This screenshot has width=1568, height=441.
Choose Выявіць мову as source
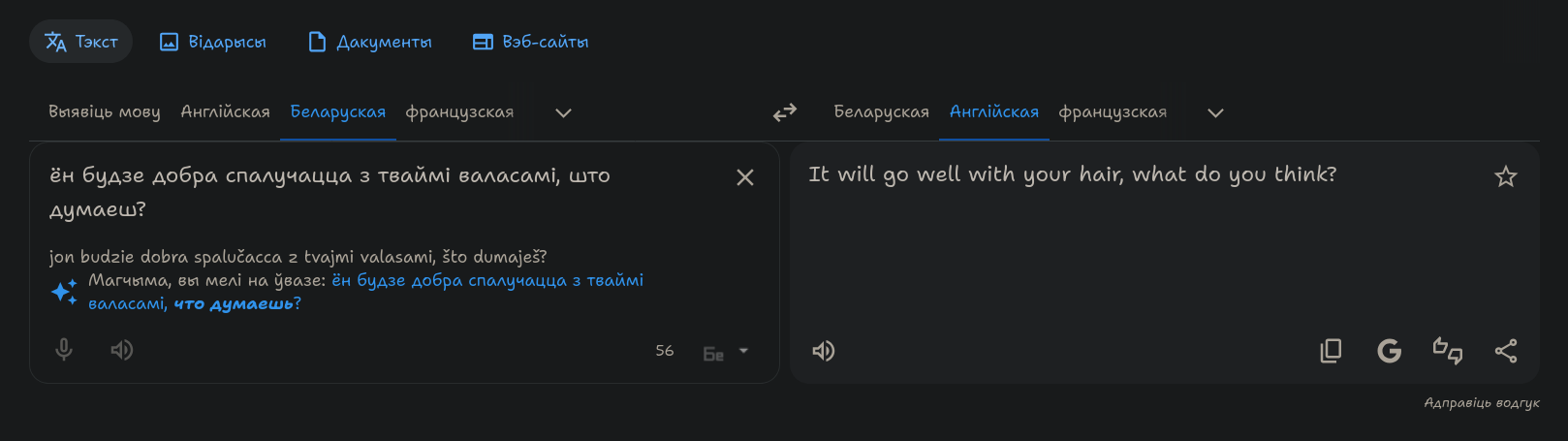(105, 112)
